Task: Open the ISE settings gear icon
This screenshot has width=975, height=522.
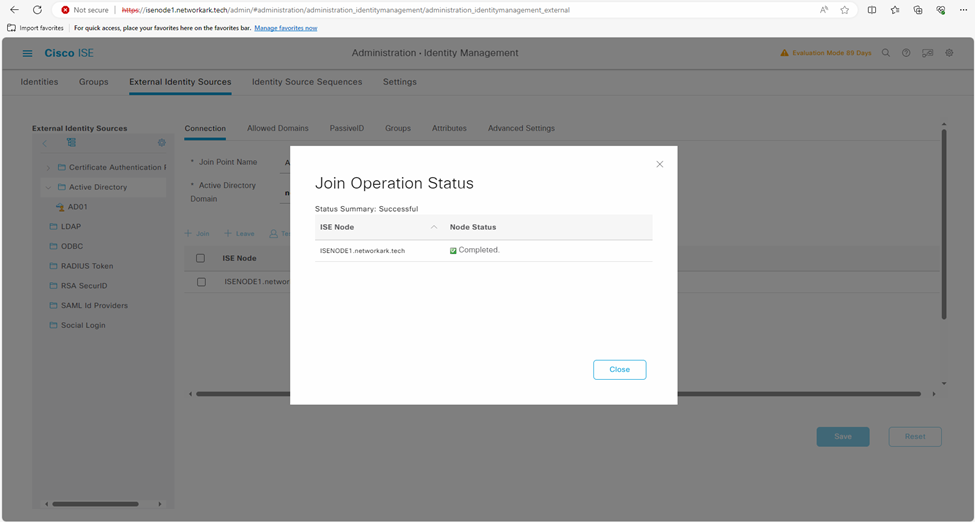Action: tap(949, 53)
